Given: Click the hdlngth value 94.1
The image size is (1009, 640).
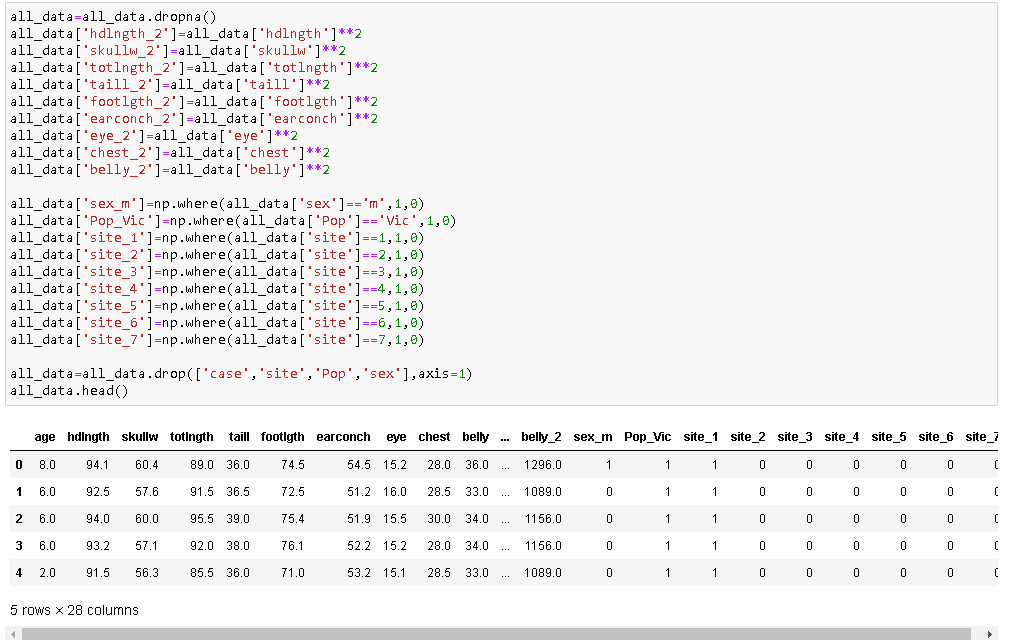Looking at the screenshot, I should (x=97, y=464).
